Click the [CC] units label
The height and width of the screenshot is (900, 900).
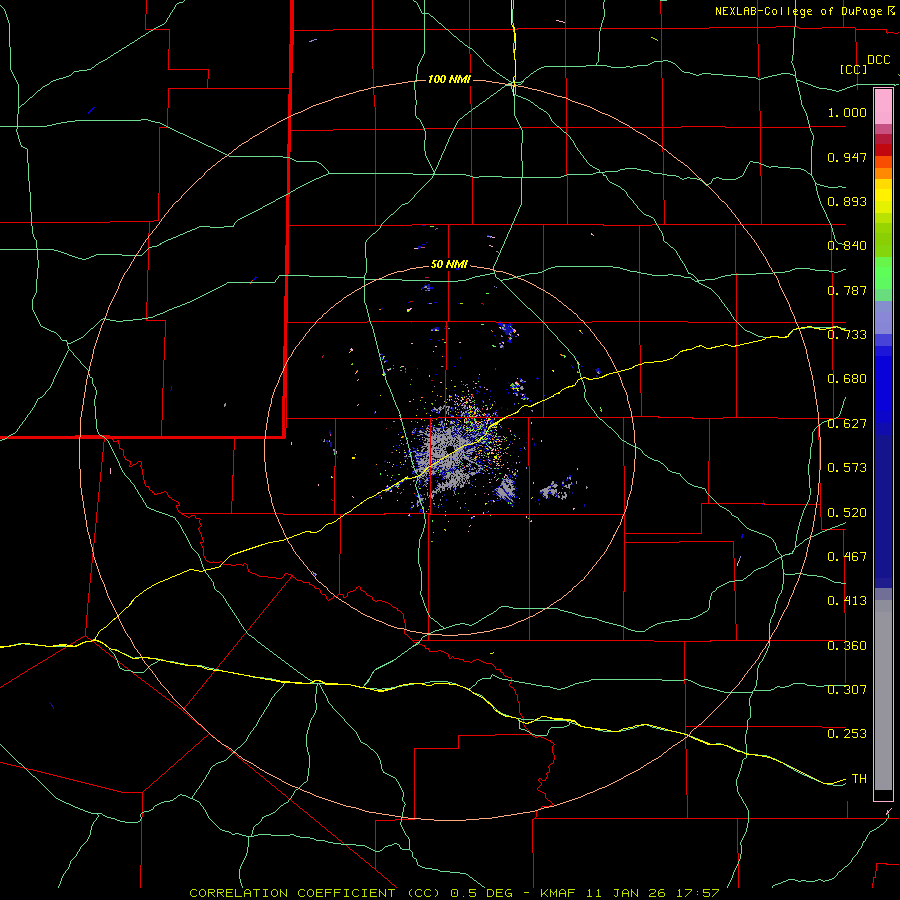(x=854, y=69)
